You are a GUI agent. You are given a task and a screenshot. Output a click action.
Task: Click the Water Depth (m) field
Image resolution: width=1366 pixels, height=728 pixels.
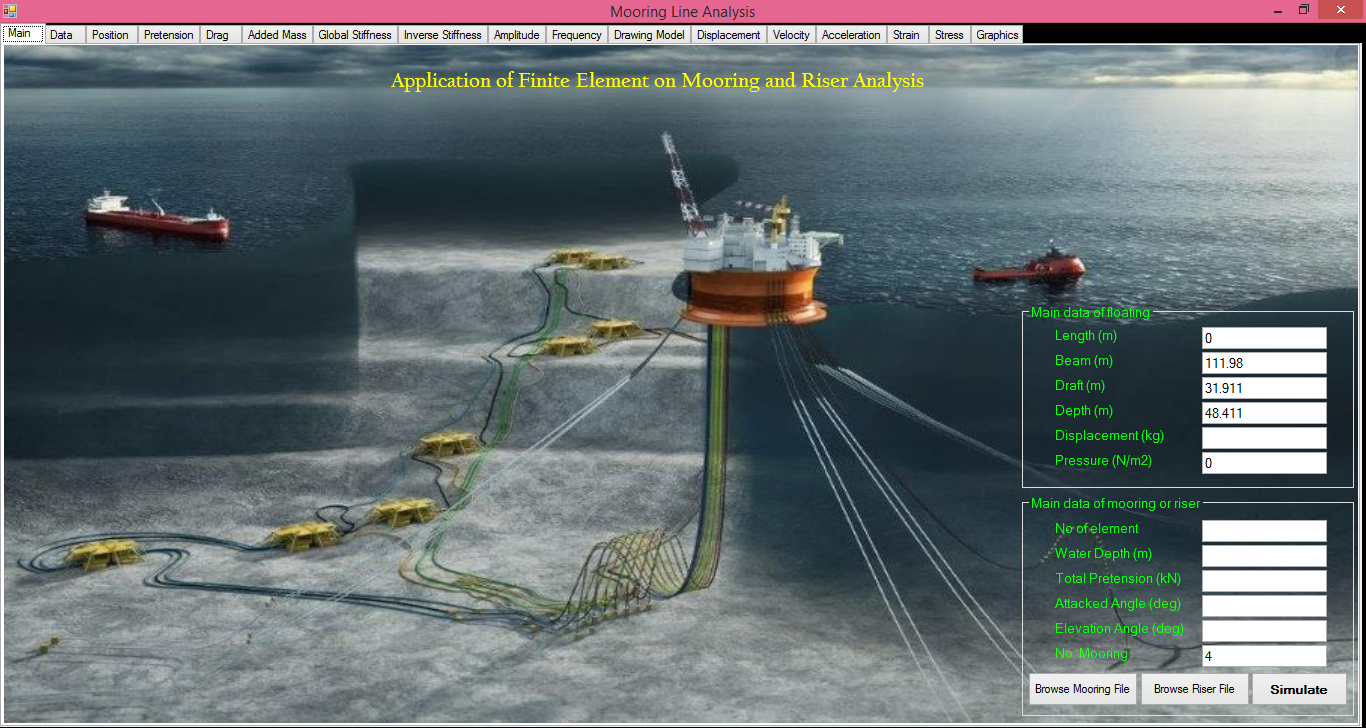click(1264, 556)
